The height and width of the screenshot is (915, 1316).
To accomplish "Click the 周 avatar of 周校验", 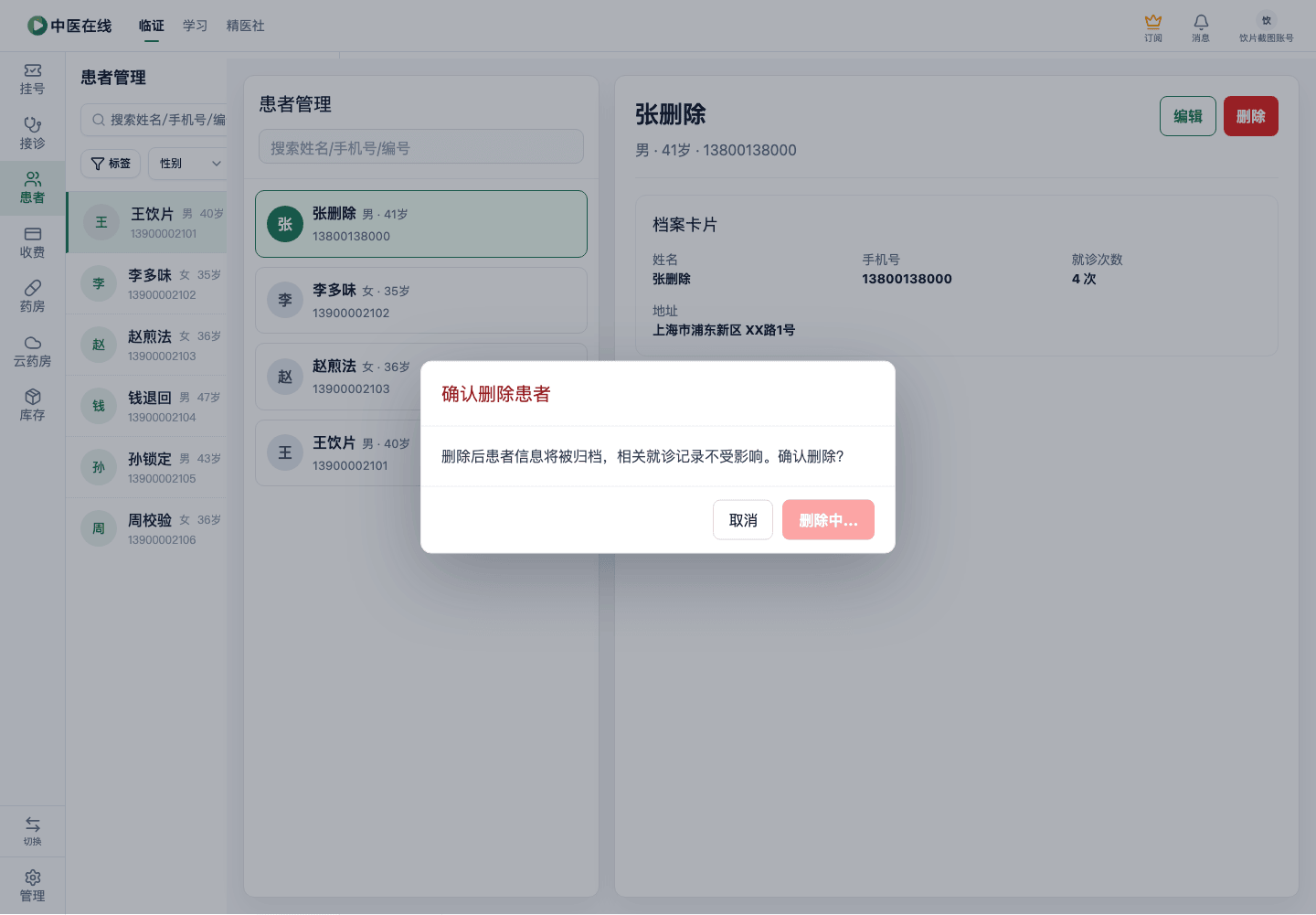I will click(x=99, y=528).
